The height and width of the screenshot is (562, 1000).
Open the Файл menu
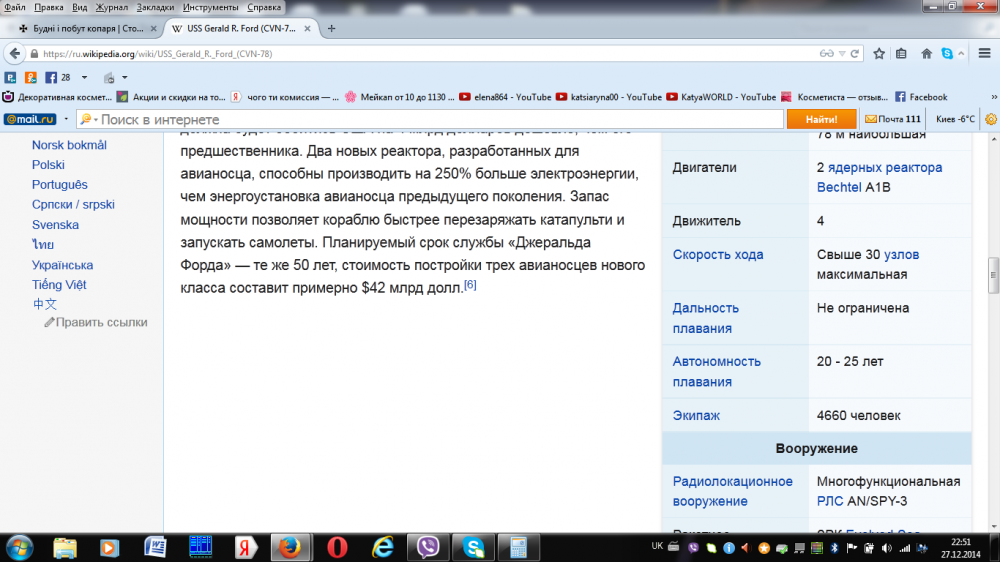pyautogui.click(x=15, y=7)
